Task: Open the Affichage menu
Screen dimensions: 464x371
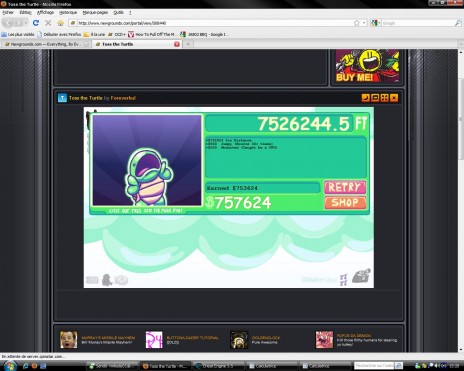Action: pos(45,12)
